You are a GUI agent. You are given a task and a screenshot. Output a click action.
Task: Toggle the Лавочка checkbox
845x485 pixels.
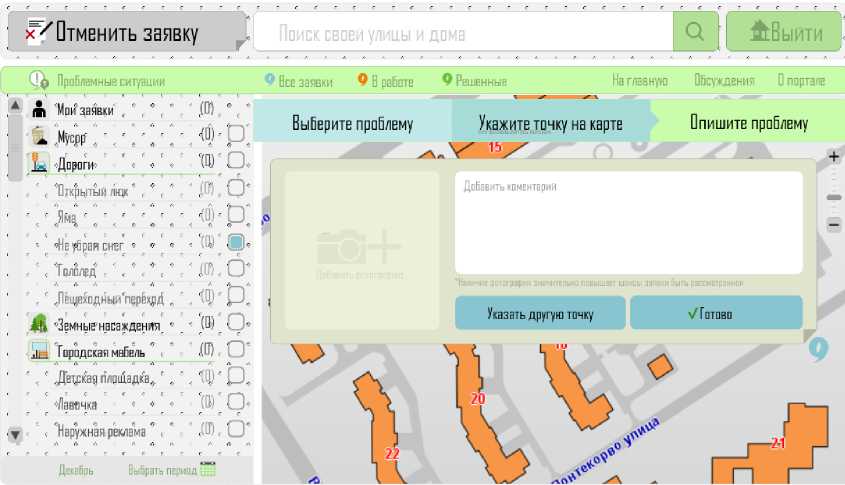tap(236, 402)
